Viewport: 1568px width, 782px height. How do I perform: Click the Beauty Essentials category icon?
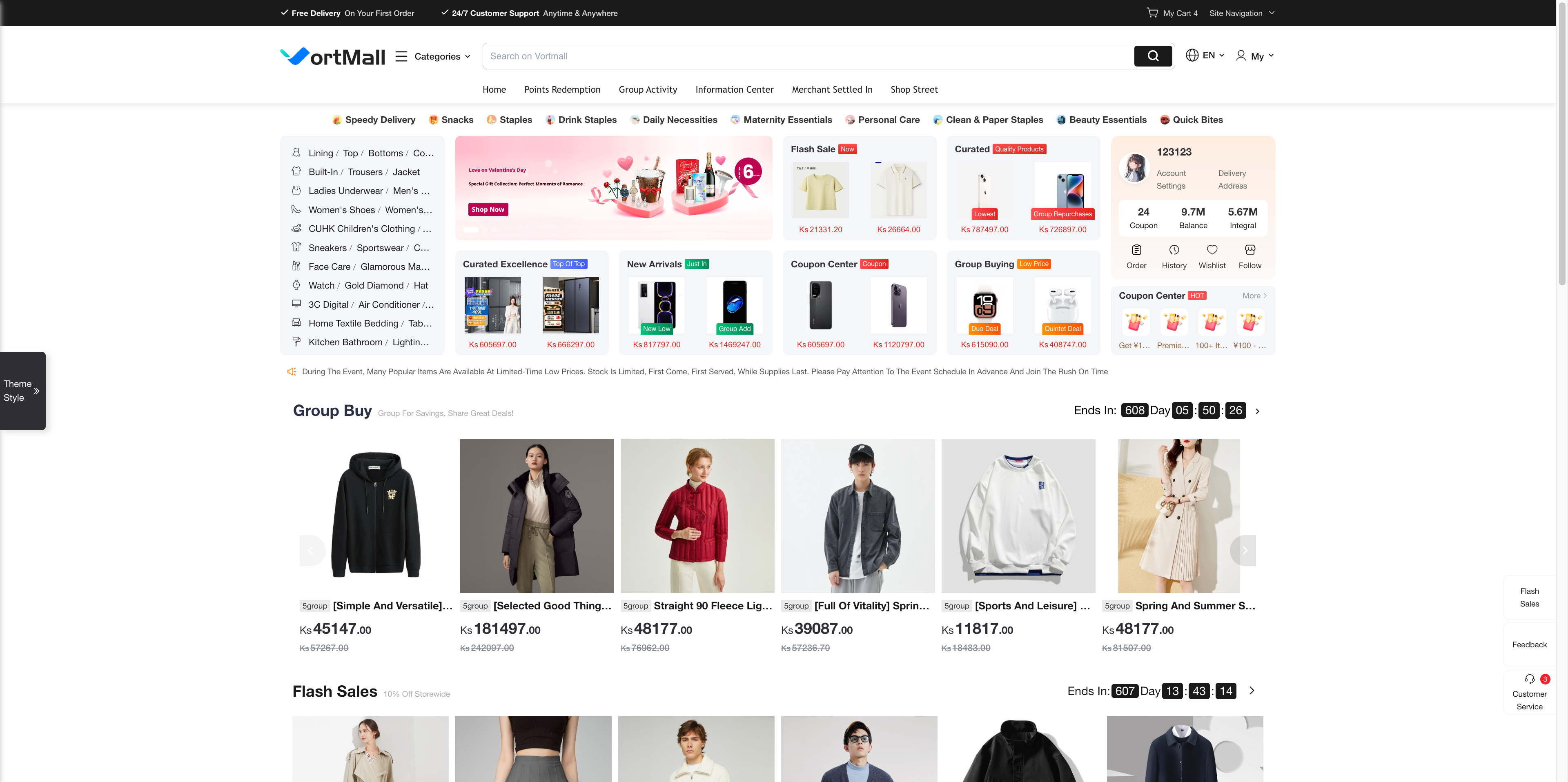coord(1061,120)
